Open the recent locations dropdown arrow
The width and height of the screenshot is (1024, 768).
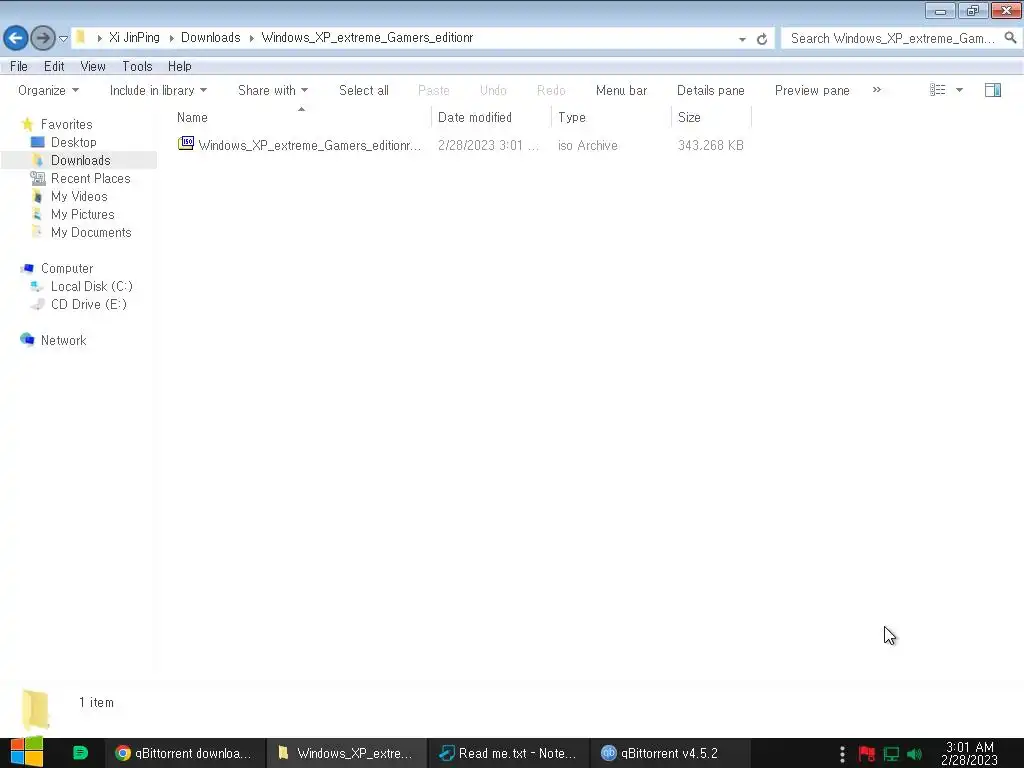coord(63,39)
